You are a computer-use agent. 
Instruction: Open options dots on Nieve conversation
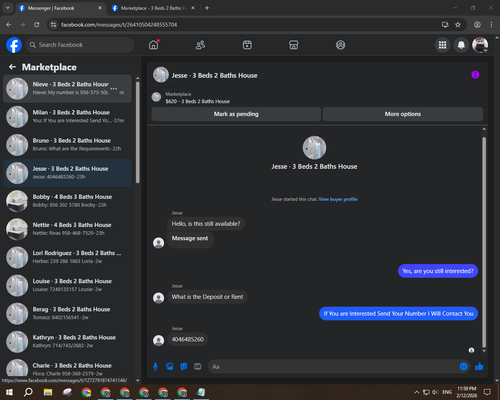point(114,89)
